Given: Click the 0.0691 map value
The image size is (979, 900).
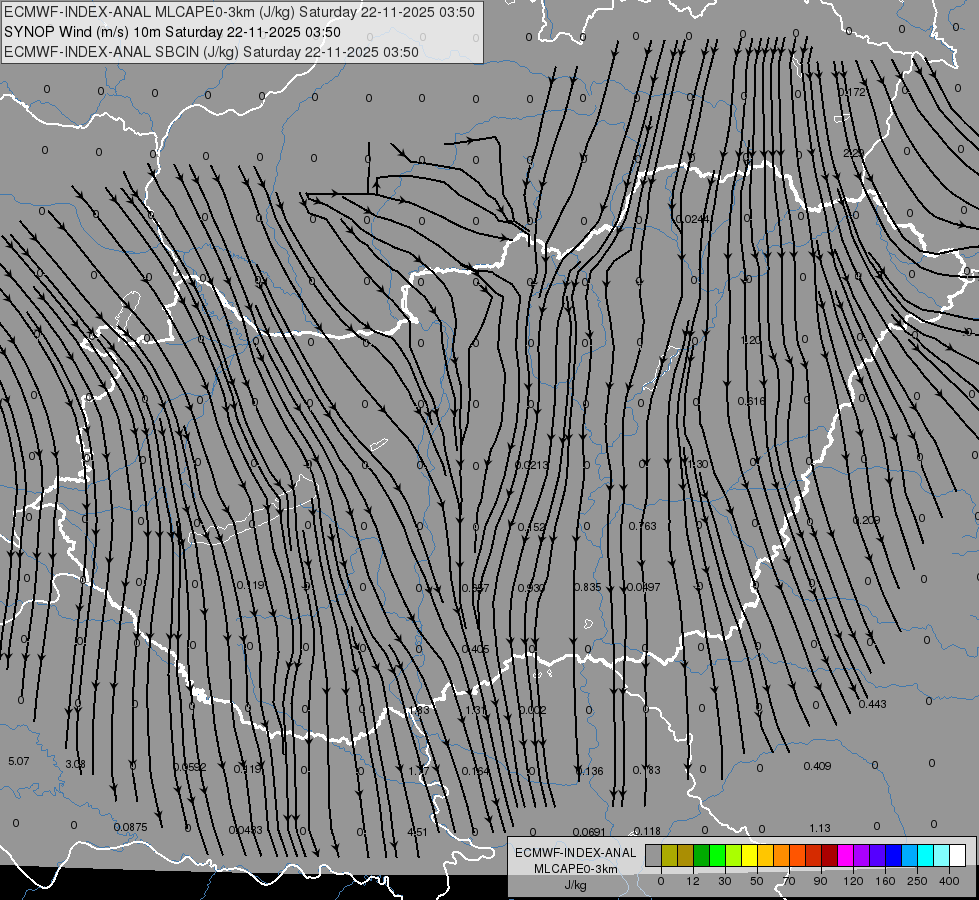Looking at the screenshot, I should pos(589,832).
